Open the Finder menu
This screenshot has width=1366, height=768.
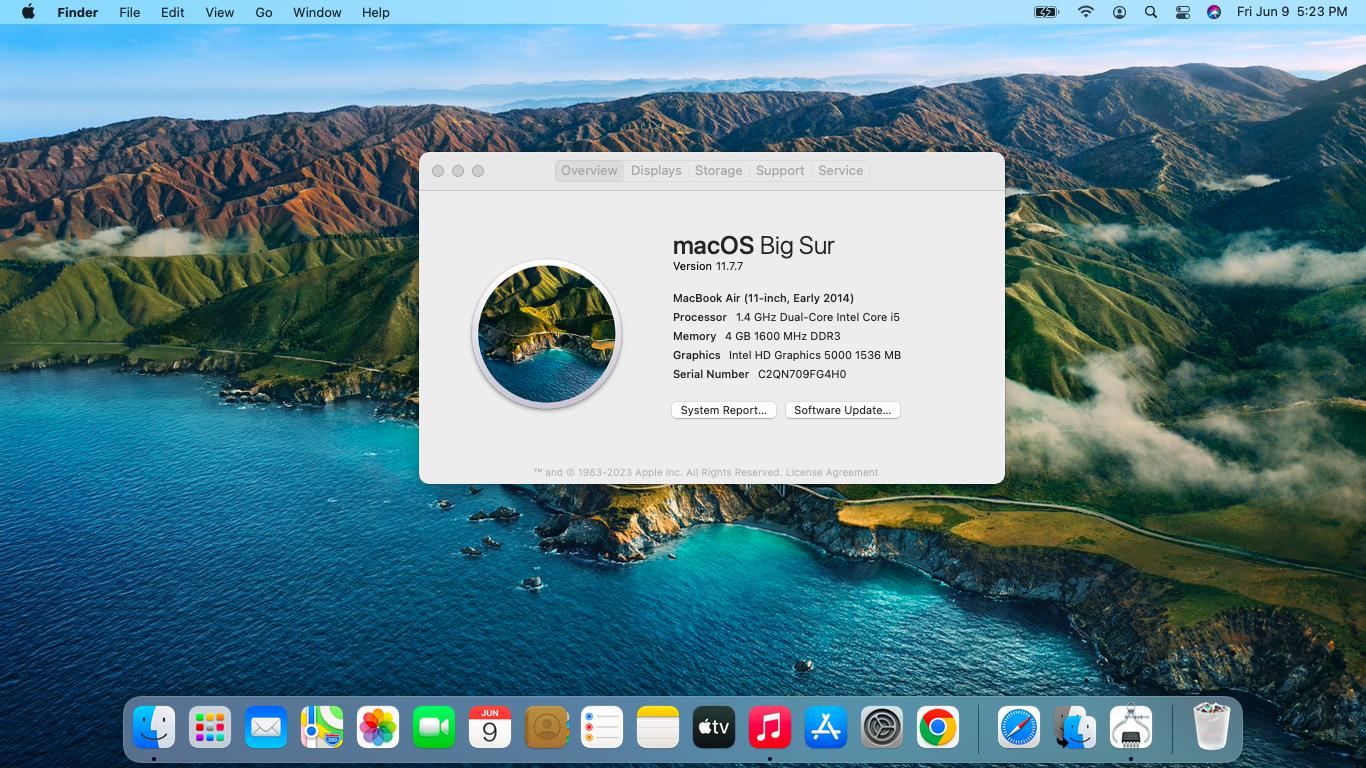click(77, 12)
